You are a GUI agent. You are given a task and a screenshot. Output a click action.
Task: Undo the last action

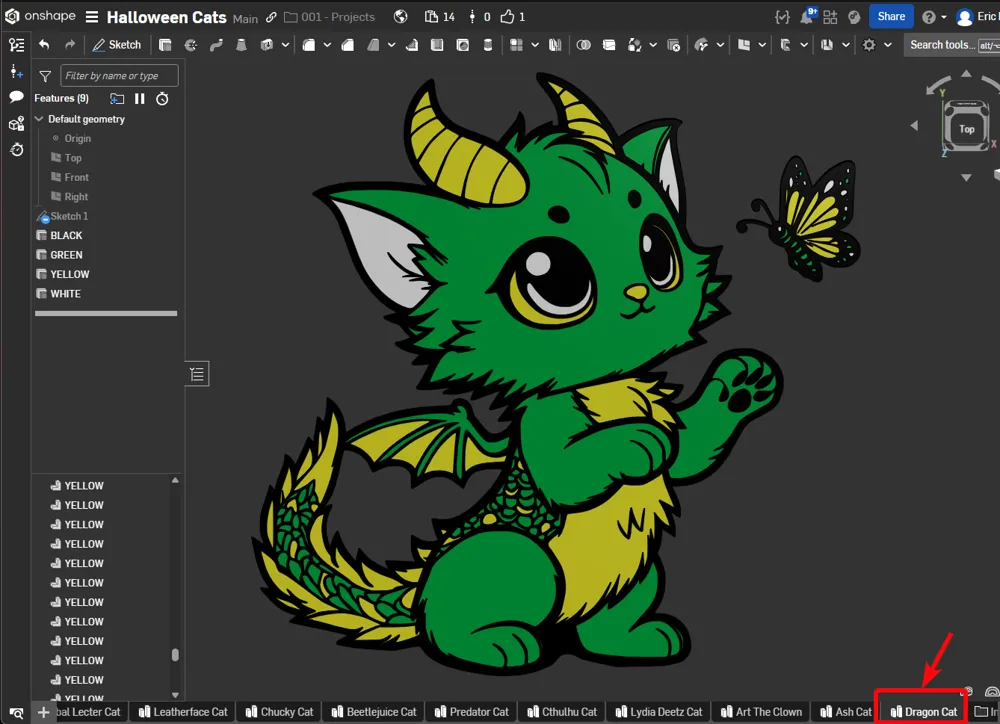coord(44,45)
